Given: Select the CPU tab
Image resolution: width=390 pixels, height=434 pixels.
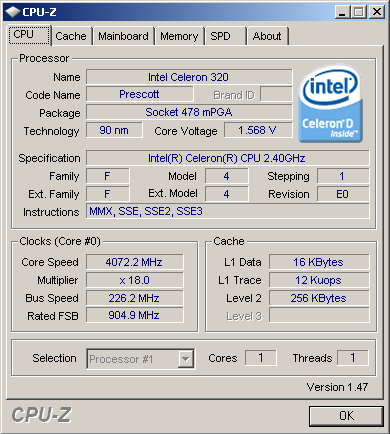Looking at the screenshot, I should [29, 35].
